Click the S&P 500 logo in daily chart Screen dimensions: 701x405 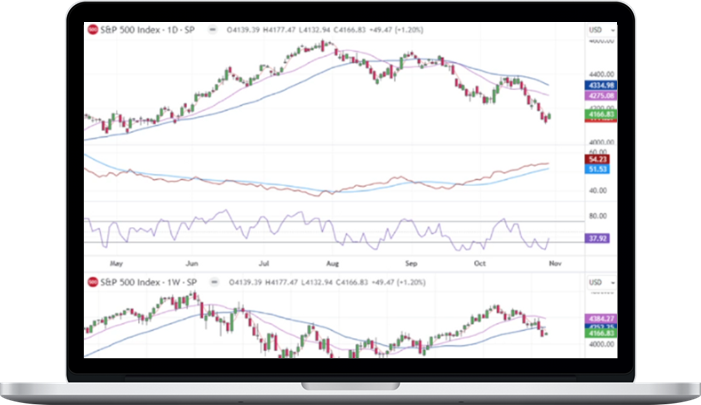pos(94,30)
